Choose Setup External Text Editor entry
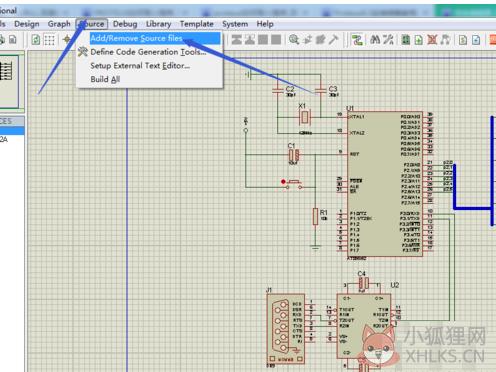496x372 pixels. coord(149,66)
